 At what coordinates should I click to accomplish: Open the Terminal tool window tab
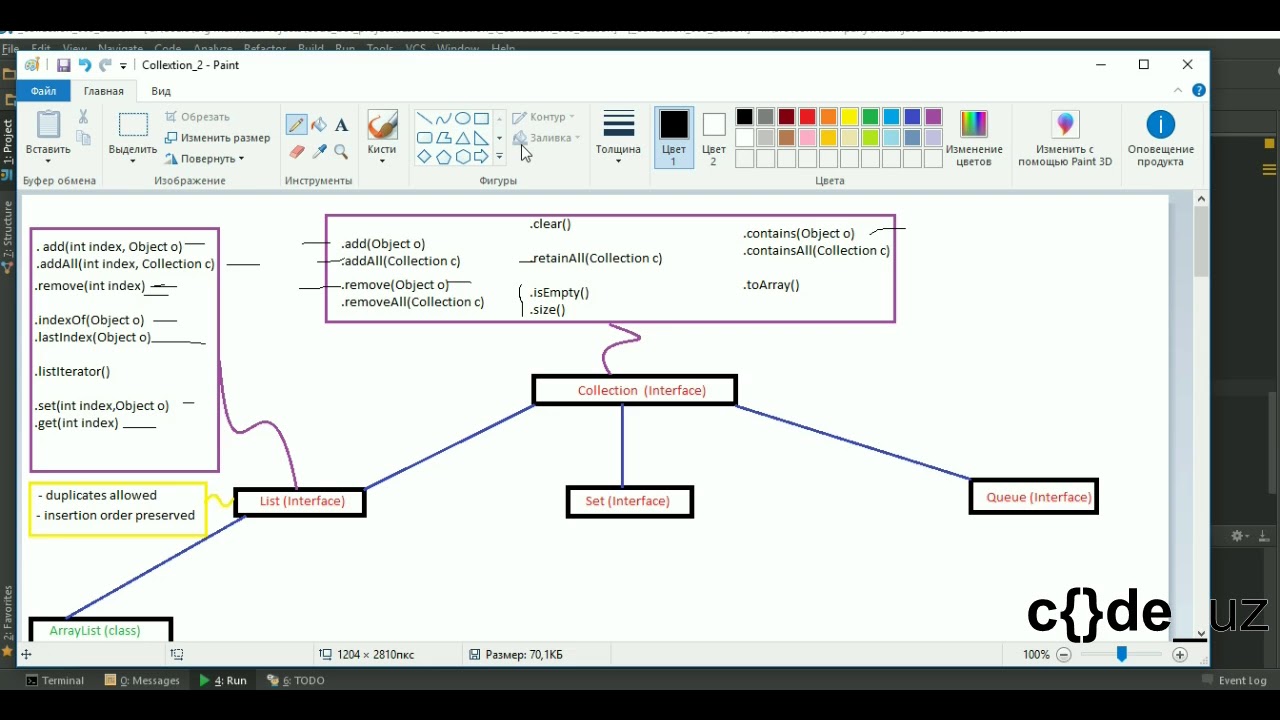[55, 680]
